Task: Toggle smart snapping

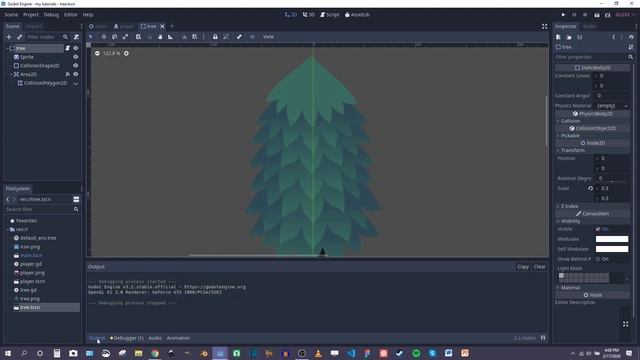Action: (x=184, y=37)
